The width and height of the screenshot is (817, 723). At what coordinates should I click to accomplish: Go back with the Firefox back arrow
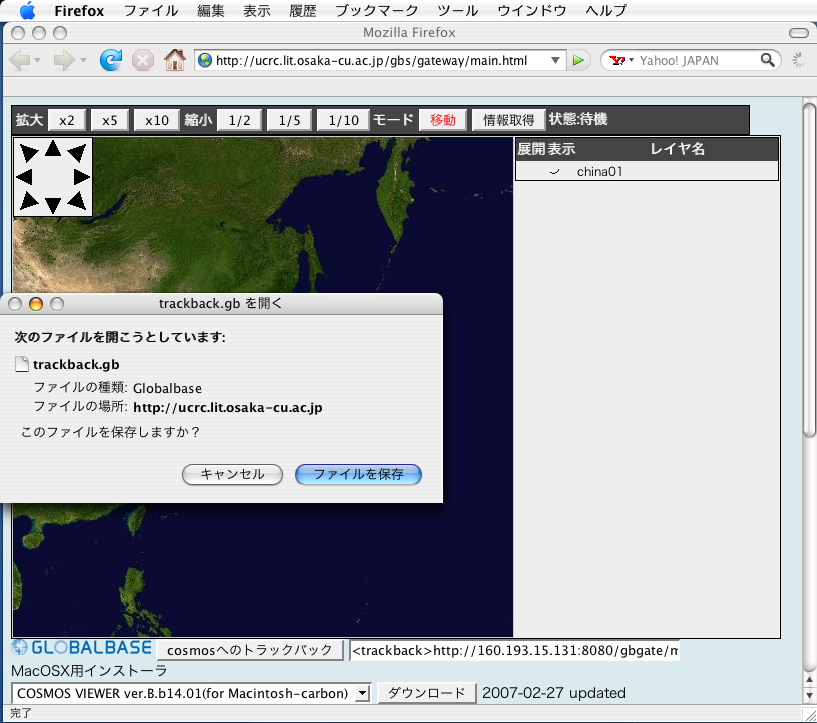[19, 60]
